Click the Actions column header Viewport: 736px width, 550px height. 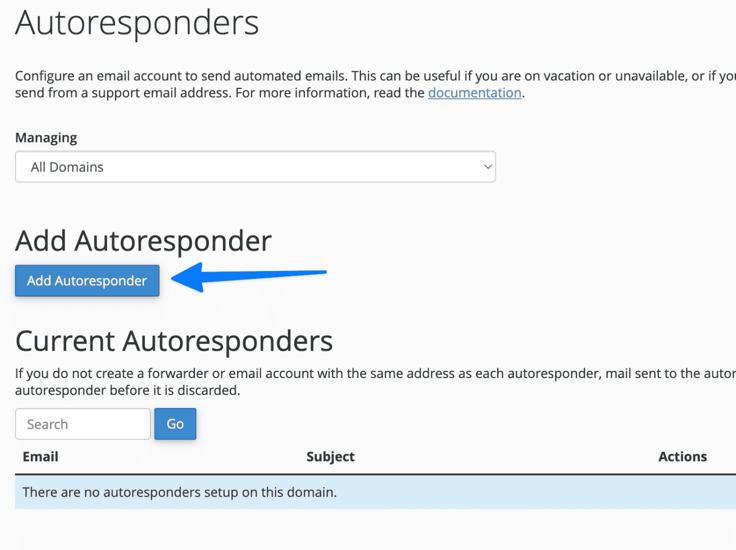[x=682, y=457]
